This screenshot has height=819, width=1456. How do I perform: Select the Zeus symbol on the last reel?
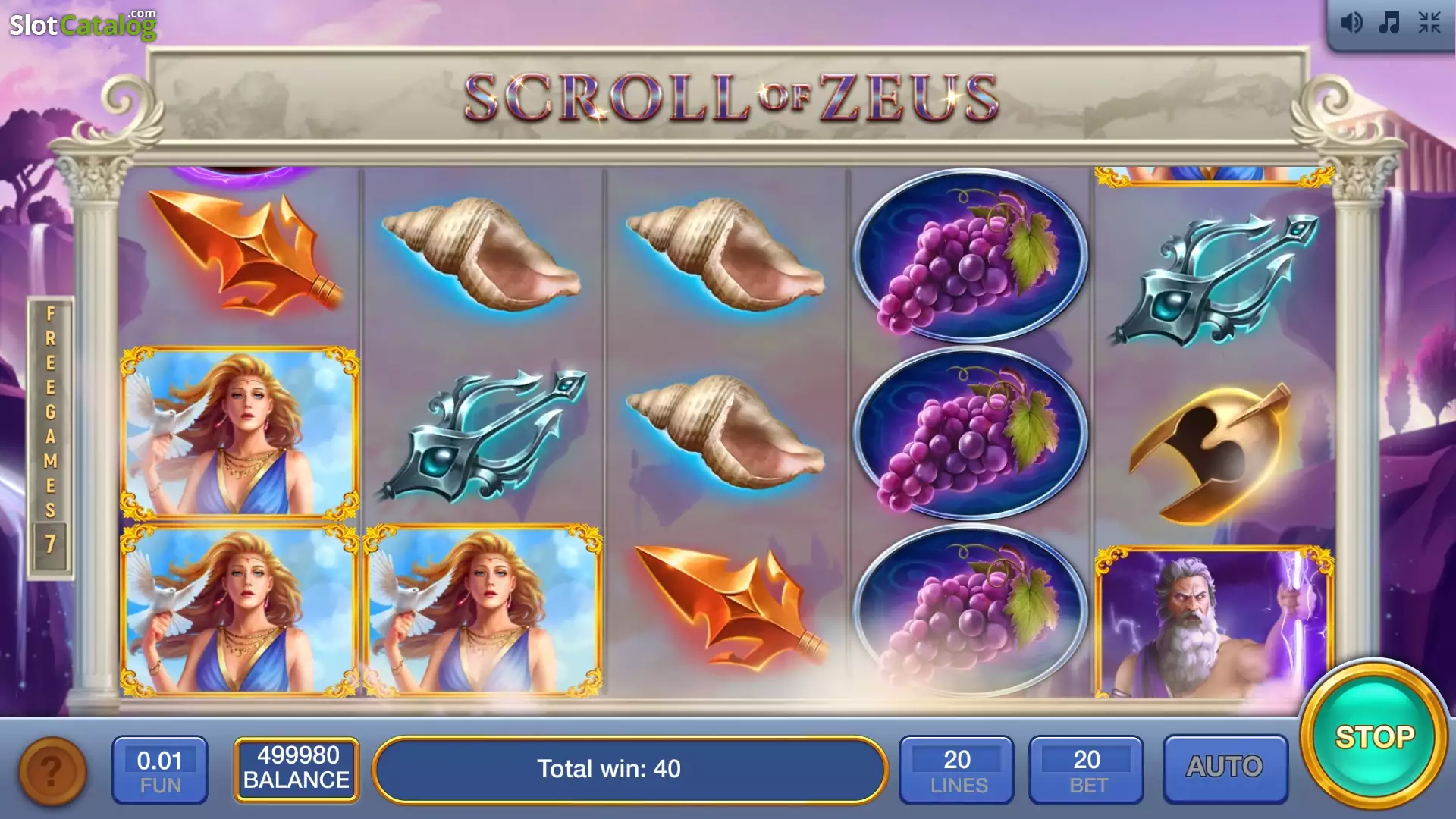point(1213,622)
